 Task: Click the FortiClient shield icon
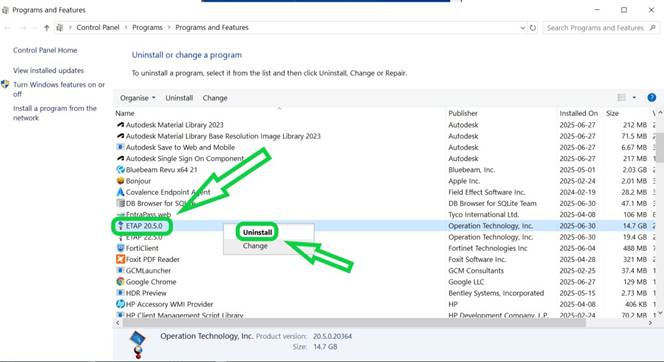click(120, 248)
